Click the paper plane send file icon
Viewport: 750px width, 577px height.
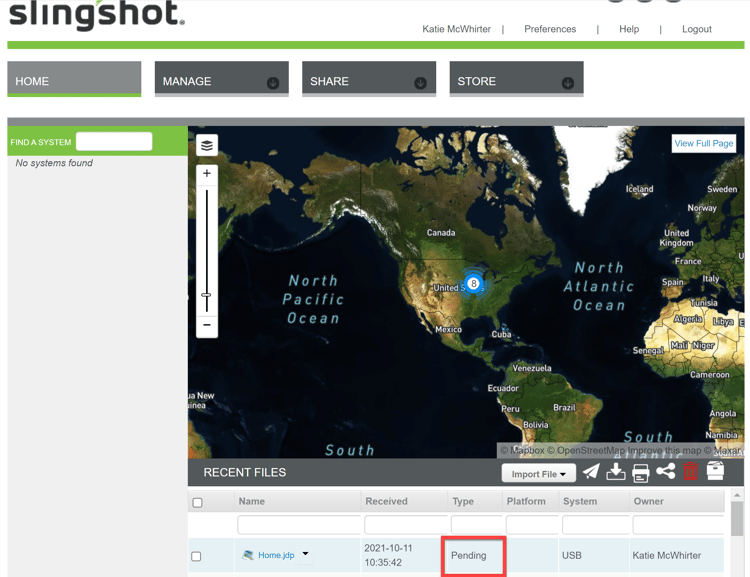[591, 472]
